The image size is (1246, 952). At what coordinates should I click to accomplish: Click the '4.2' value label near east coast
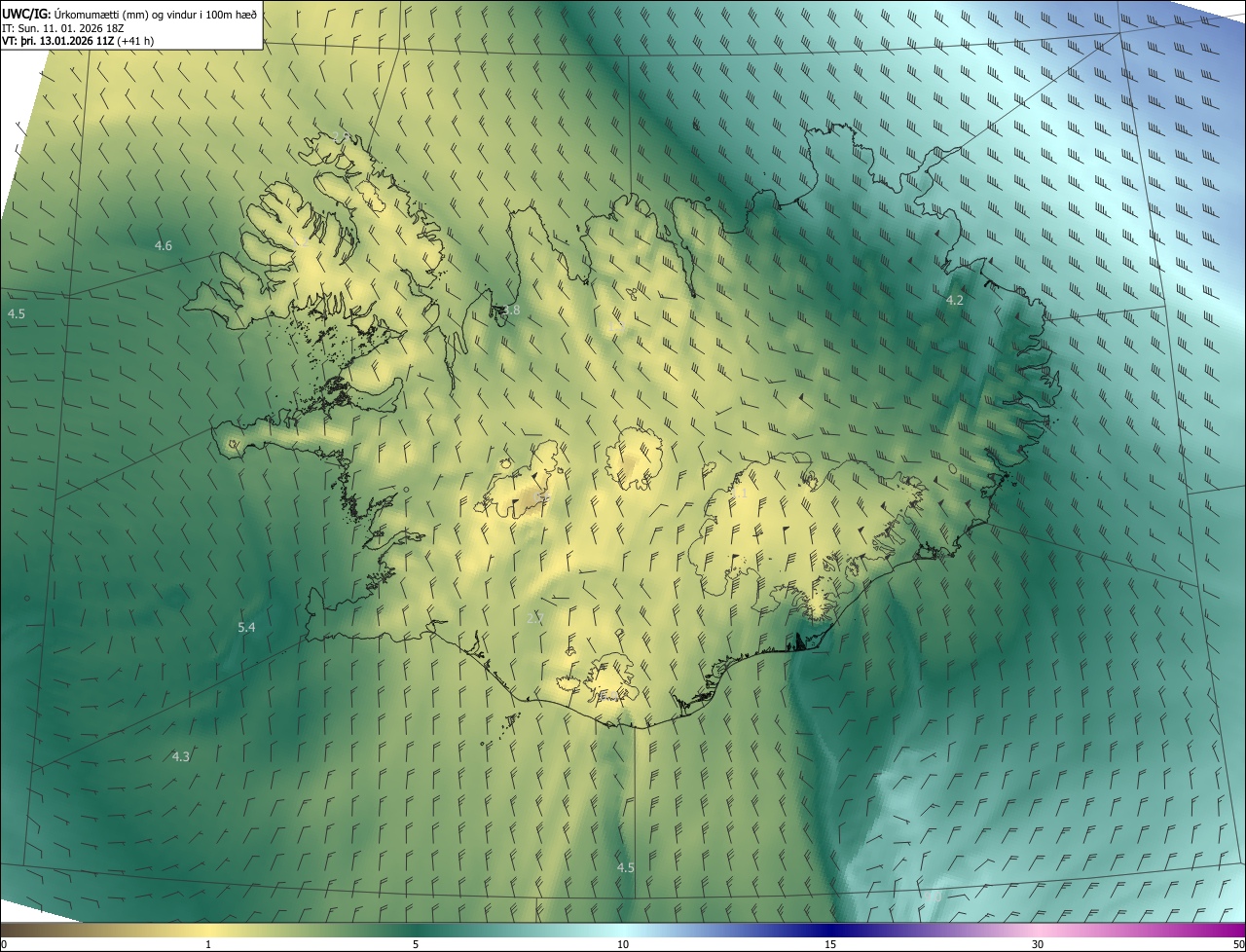[955, 300]
